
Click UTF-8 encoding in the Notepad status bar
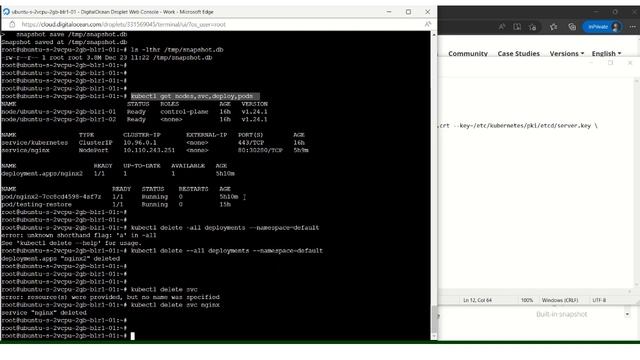pyautogui.click(x=599, y=300)
